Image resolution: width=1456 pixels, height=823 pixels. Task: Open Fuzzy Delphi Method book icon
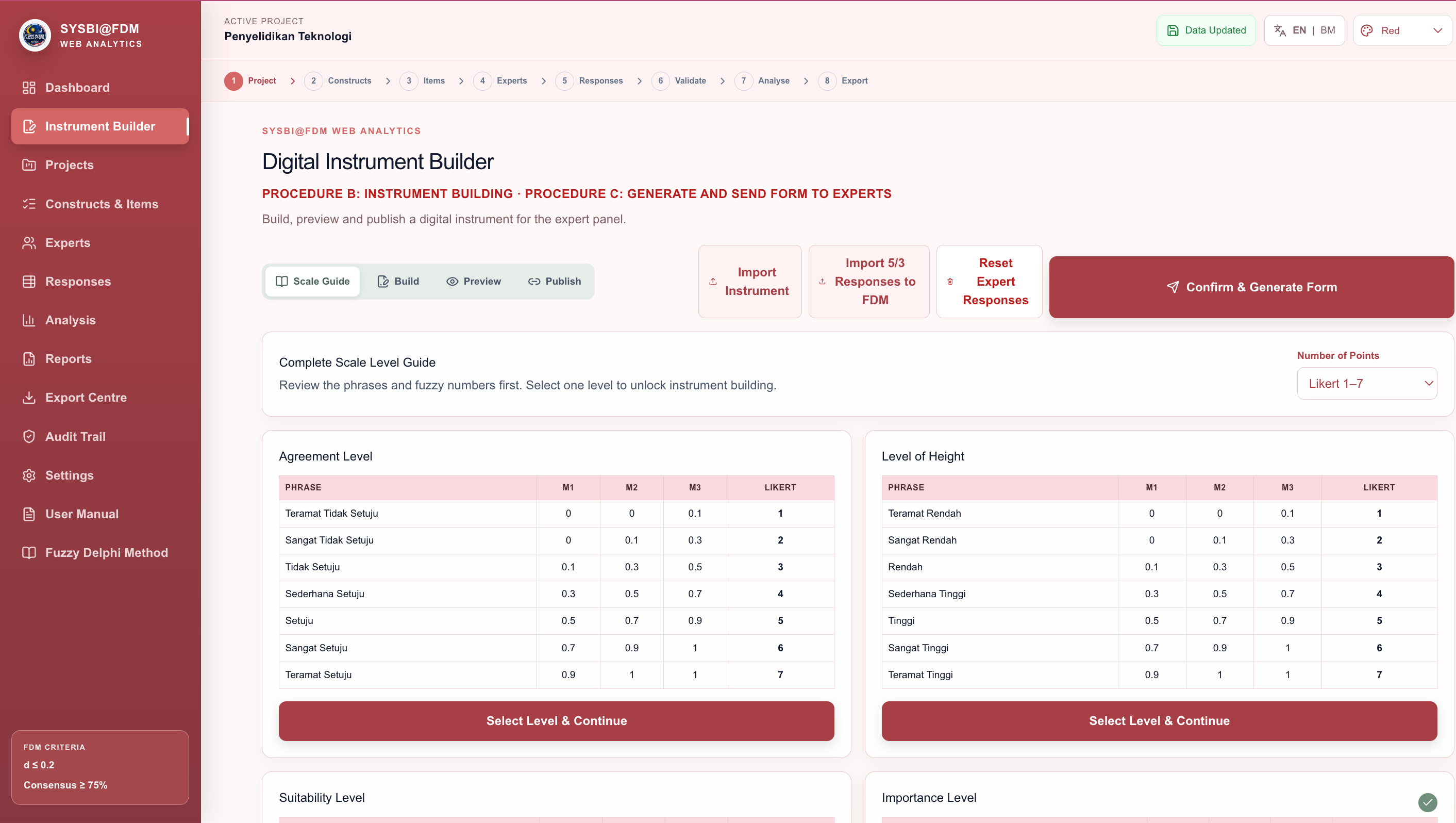pos(29,553)
